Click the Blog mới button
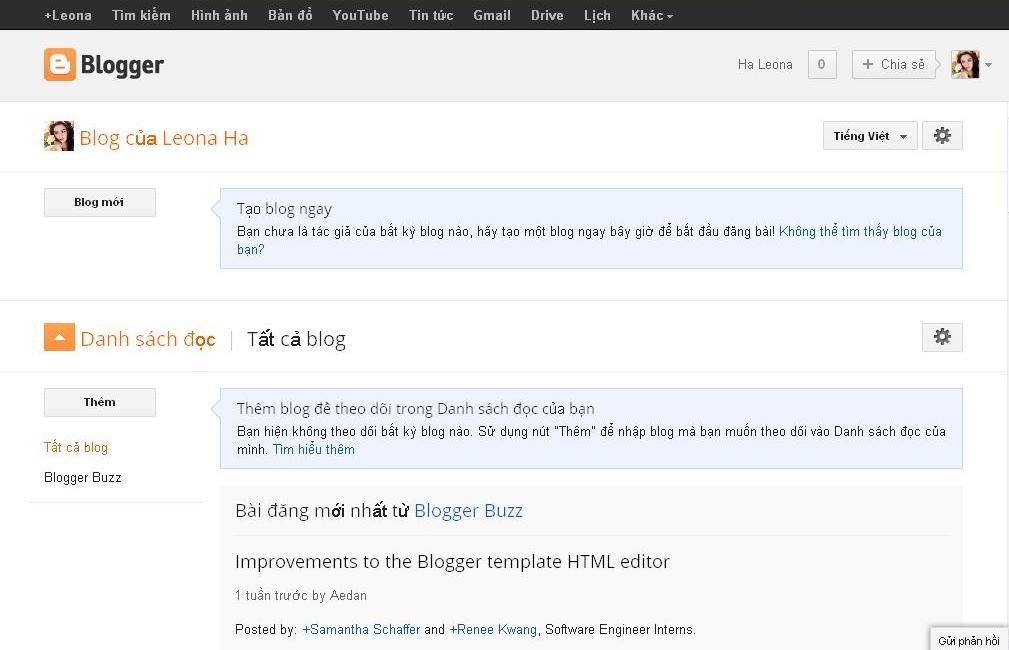 point(99,202)
